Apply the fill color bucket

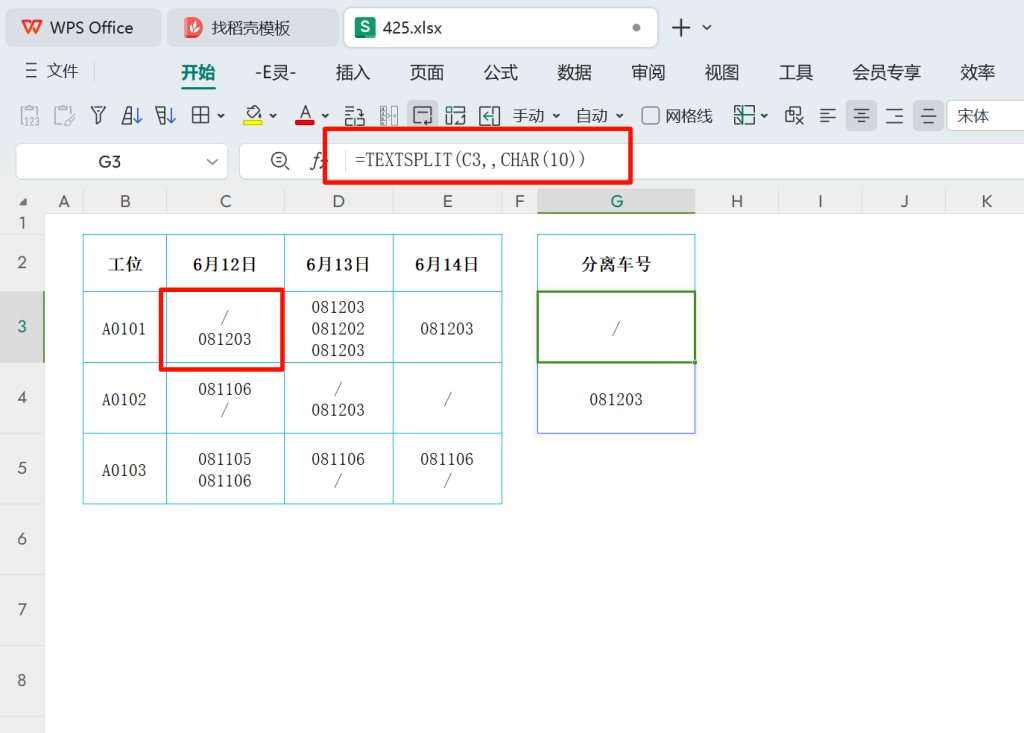[253, 116]
